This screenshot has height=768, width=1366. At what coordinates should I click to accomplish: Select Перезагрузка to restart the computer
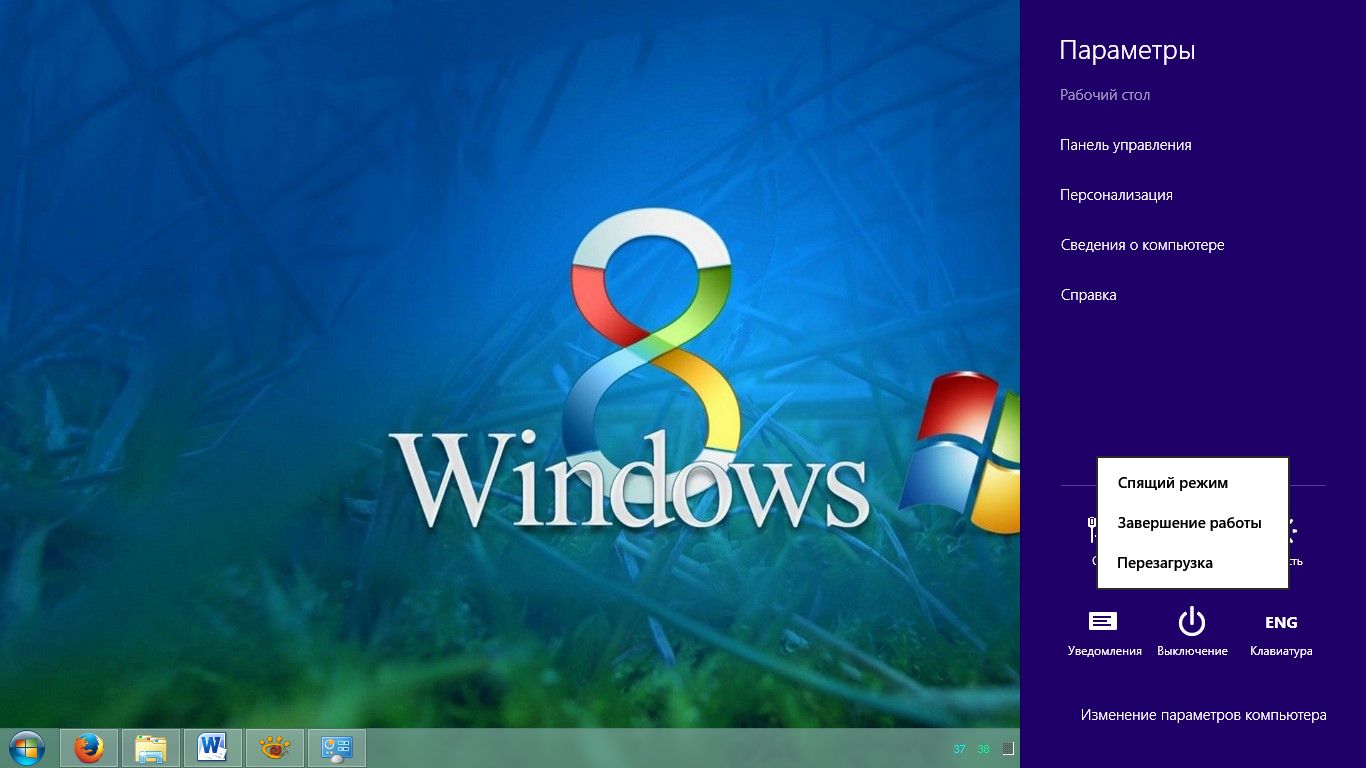1164,563
